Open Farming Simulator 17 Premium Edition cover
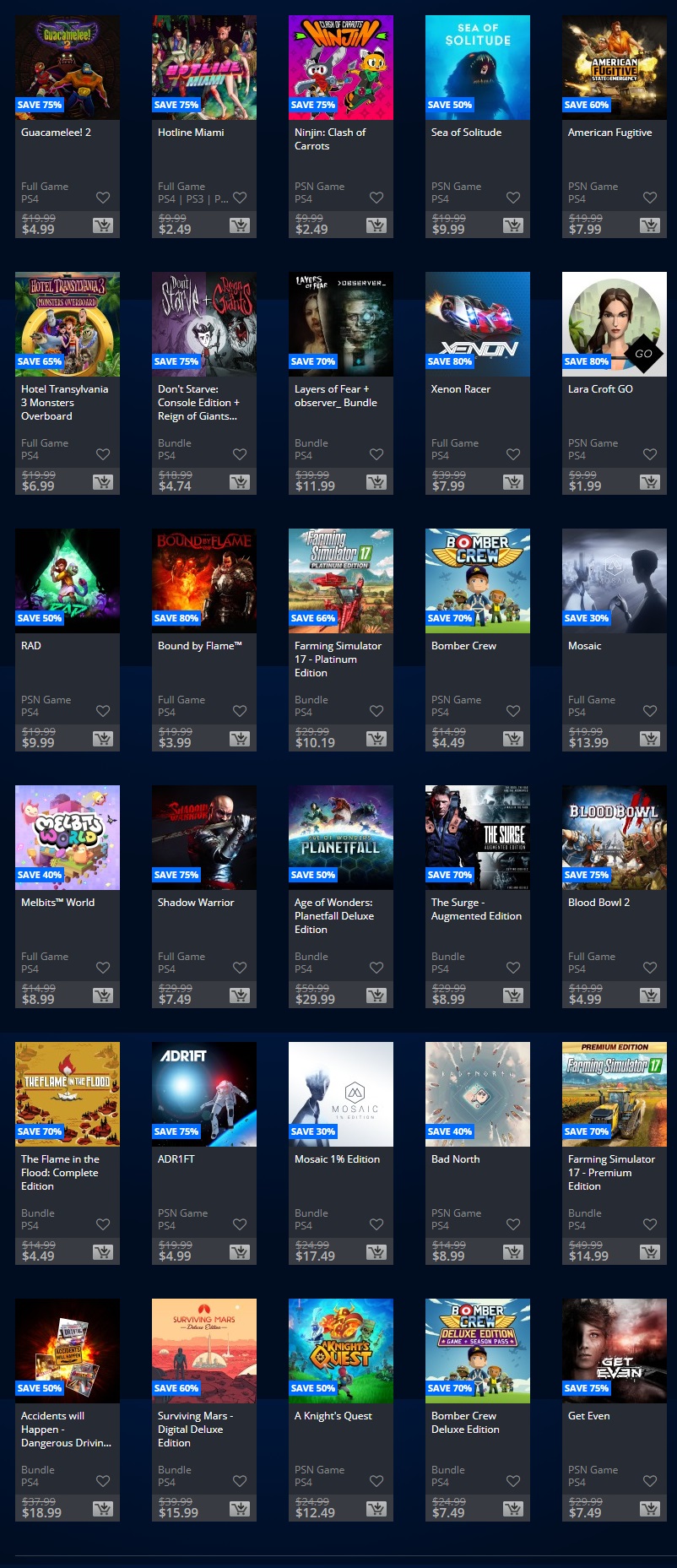The height and width of the screenshot is (1568, 677). click(615, 1094)
